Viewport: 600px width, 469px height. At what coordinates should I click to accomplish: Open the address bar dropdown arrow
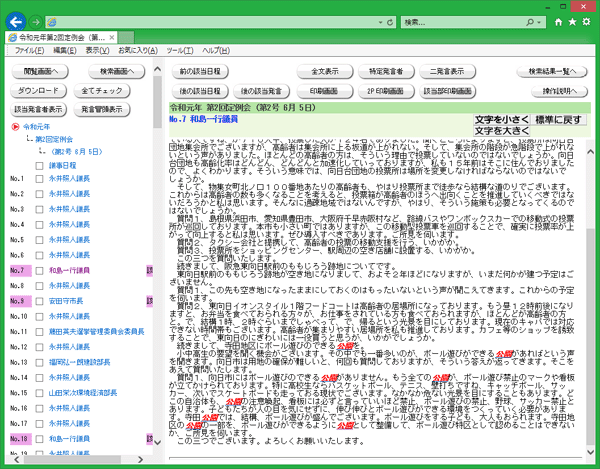point(380,22)
